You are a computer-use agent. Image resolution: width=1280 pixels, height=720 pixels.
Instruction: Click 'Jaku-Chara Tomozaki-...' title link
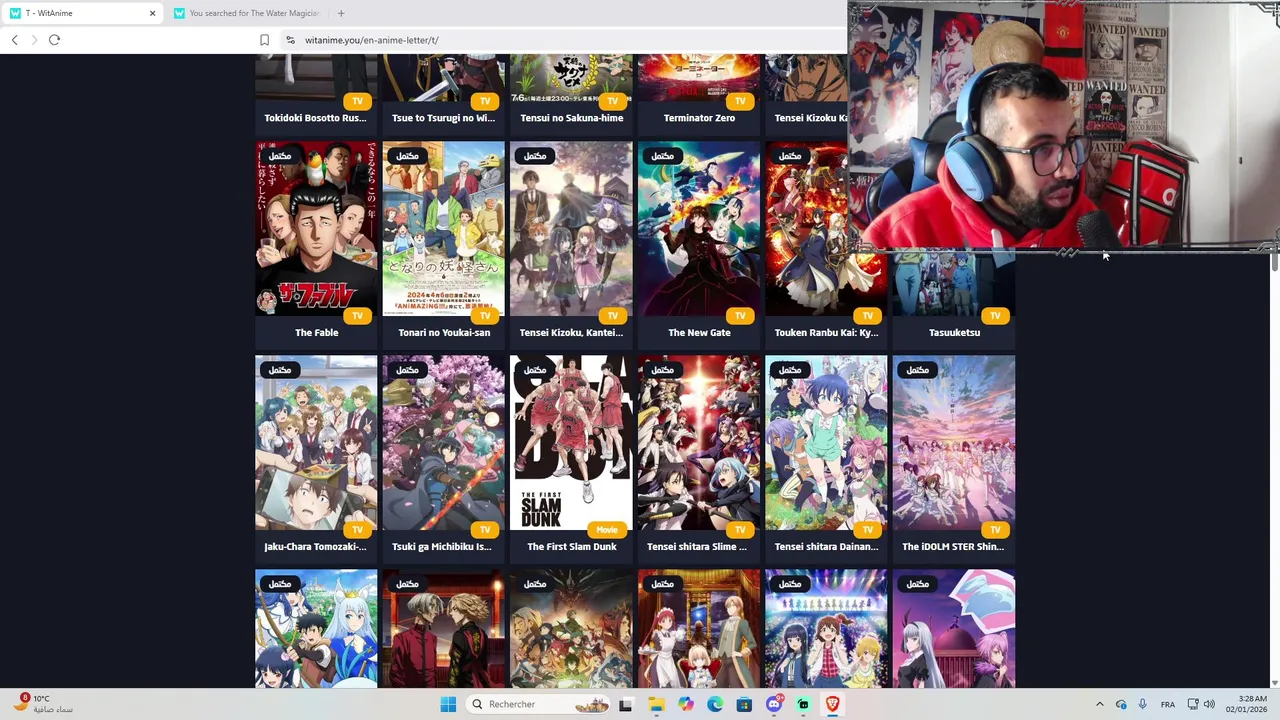click(315, 546)
